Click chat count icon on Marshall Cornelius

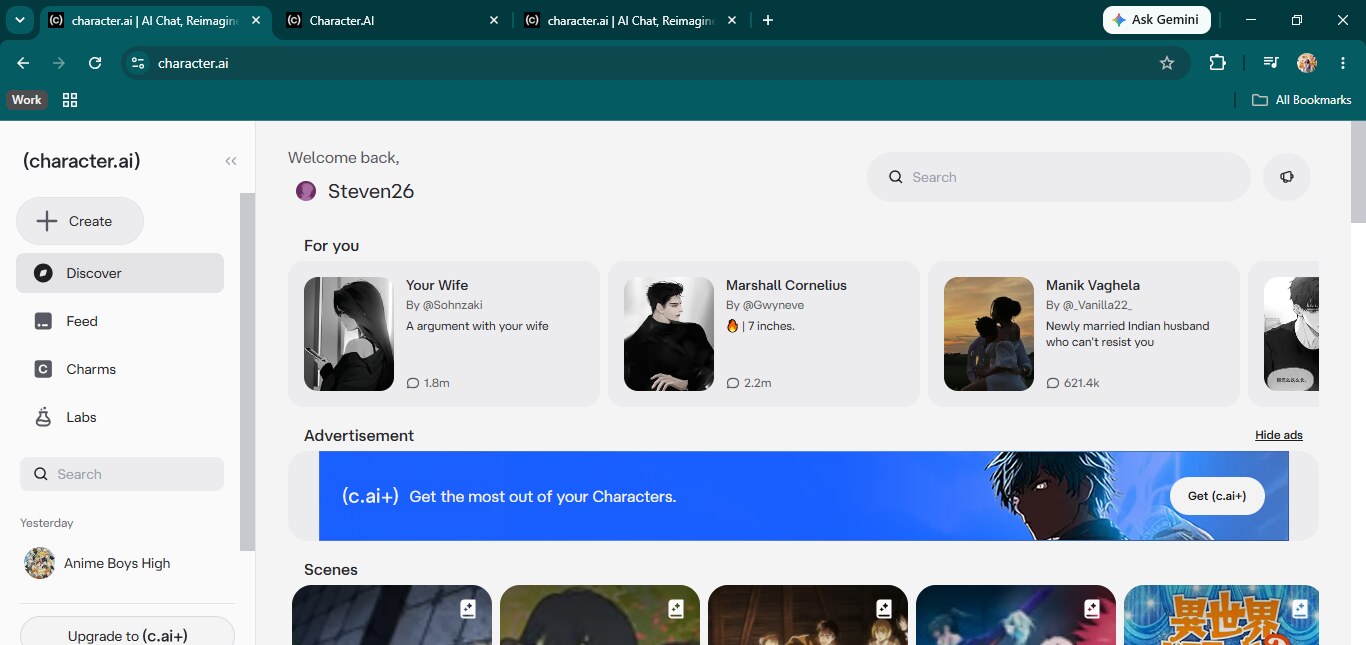coord(732,383)
